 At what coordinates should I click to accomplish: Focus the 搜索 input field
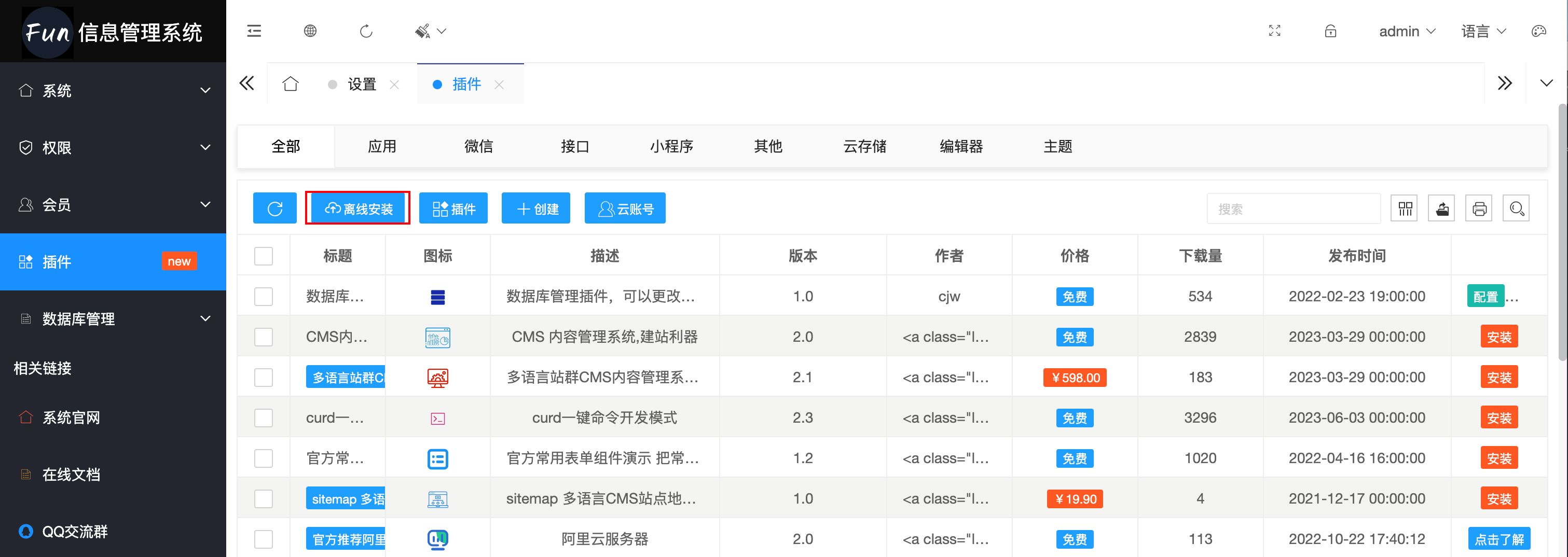coord(1294,210)
